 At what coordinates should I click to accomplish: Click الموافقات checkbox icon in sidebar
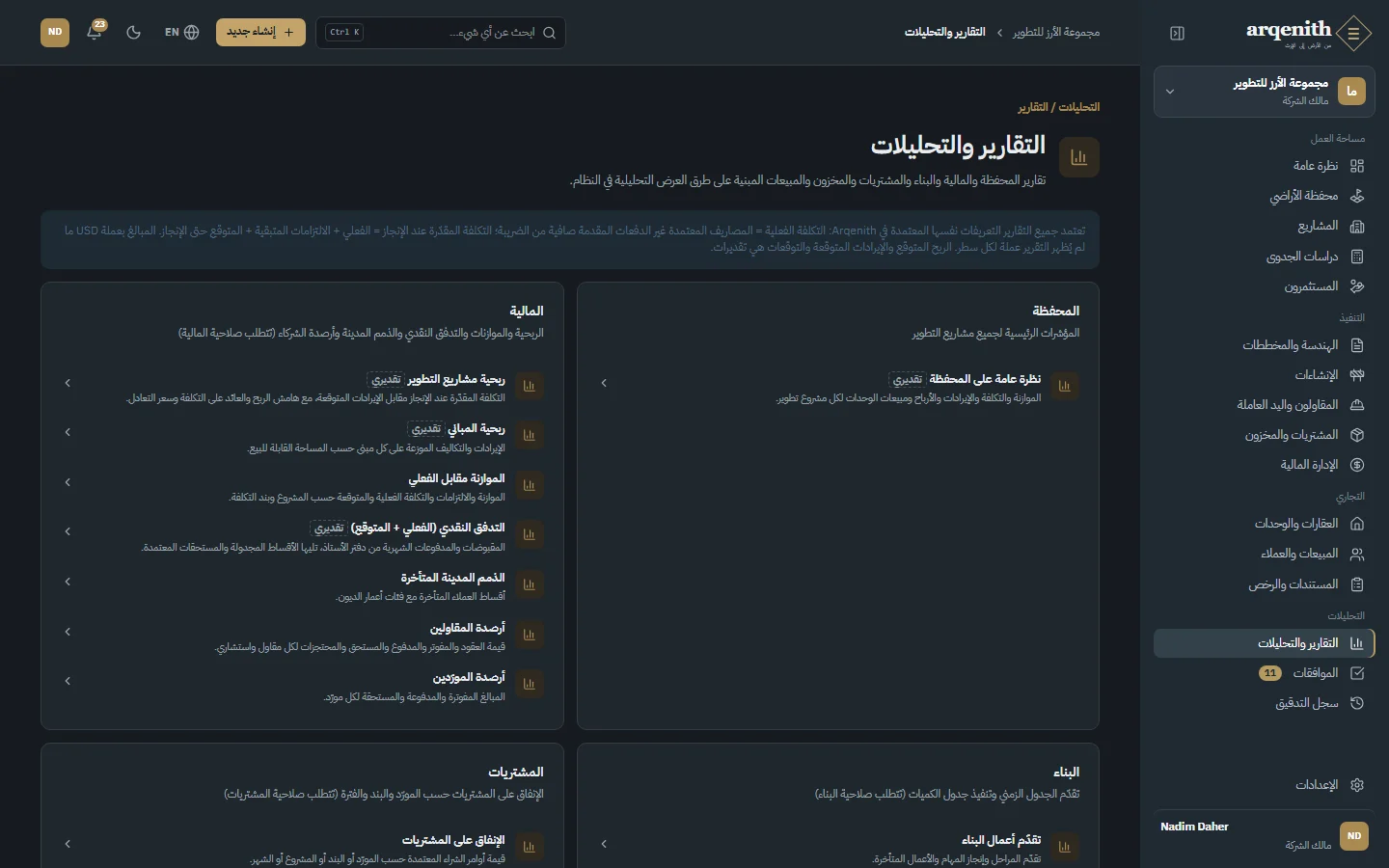tap(1357, 673)
